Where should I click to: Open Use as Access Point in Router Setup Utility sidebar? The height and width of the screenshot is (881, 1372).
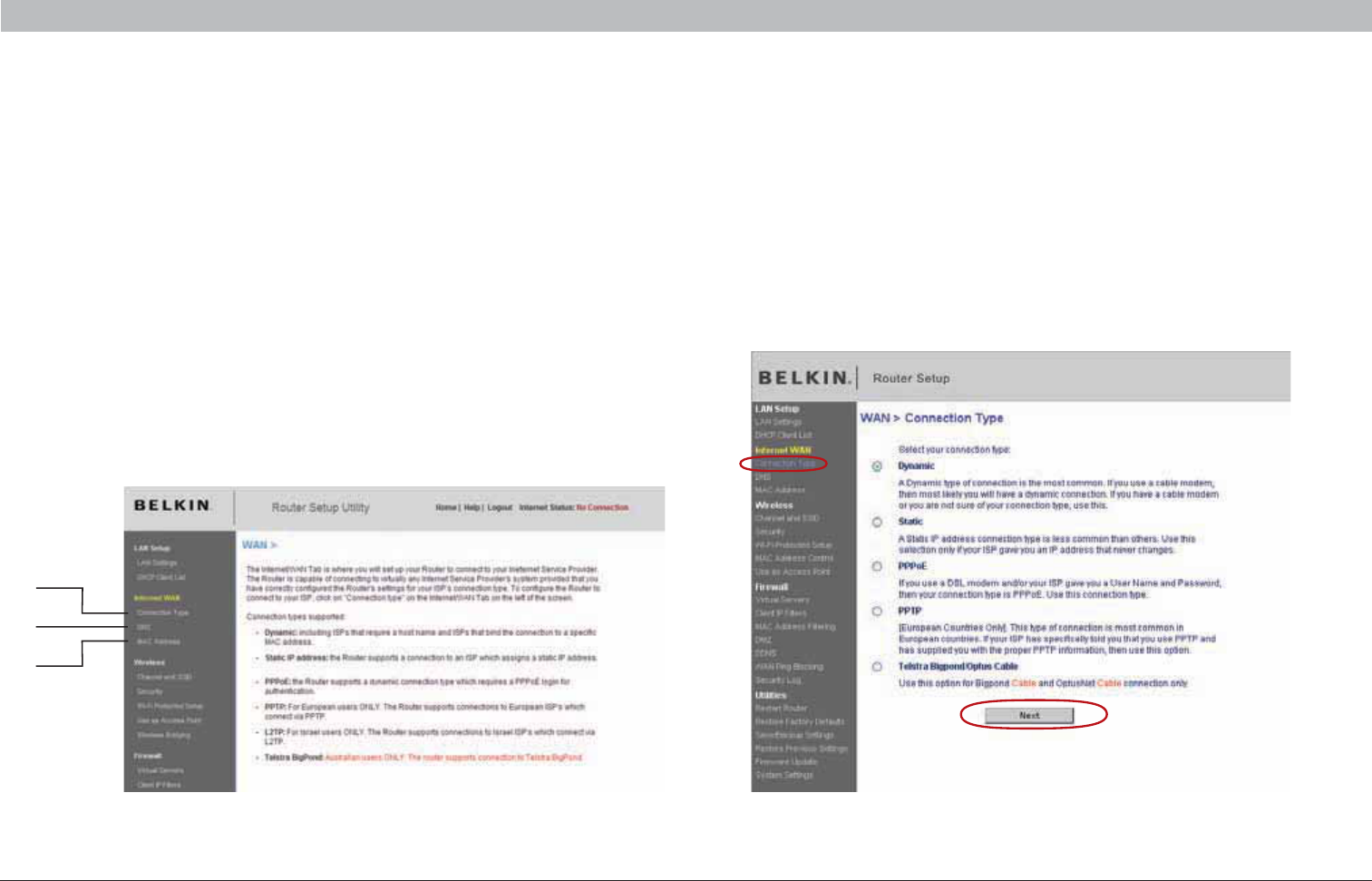click(x=170, y=720)
